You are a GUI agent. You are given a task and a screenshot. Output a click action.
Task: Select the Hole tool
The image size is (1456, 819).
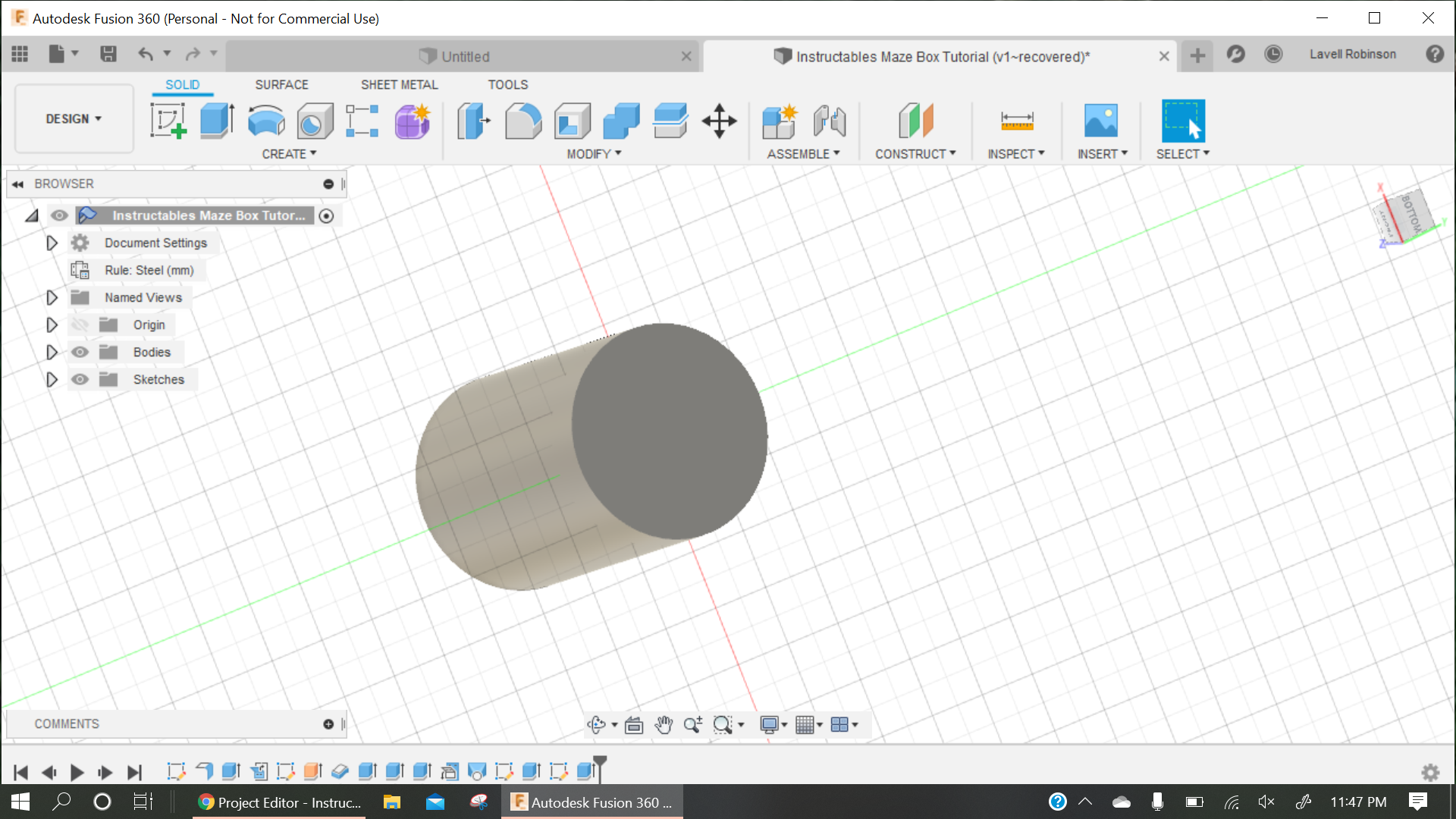click(x=315, y=121)
